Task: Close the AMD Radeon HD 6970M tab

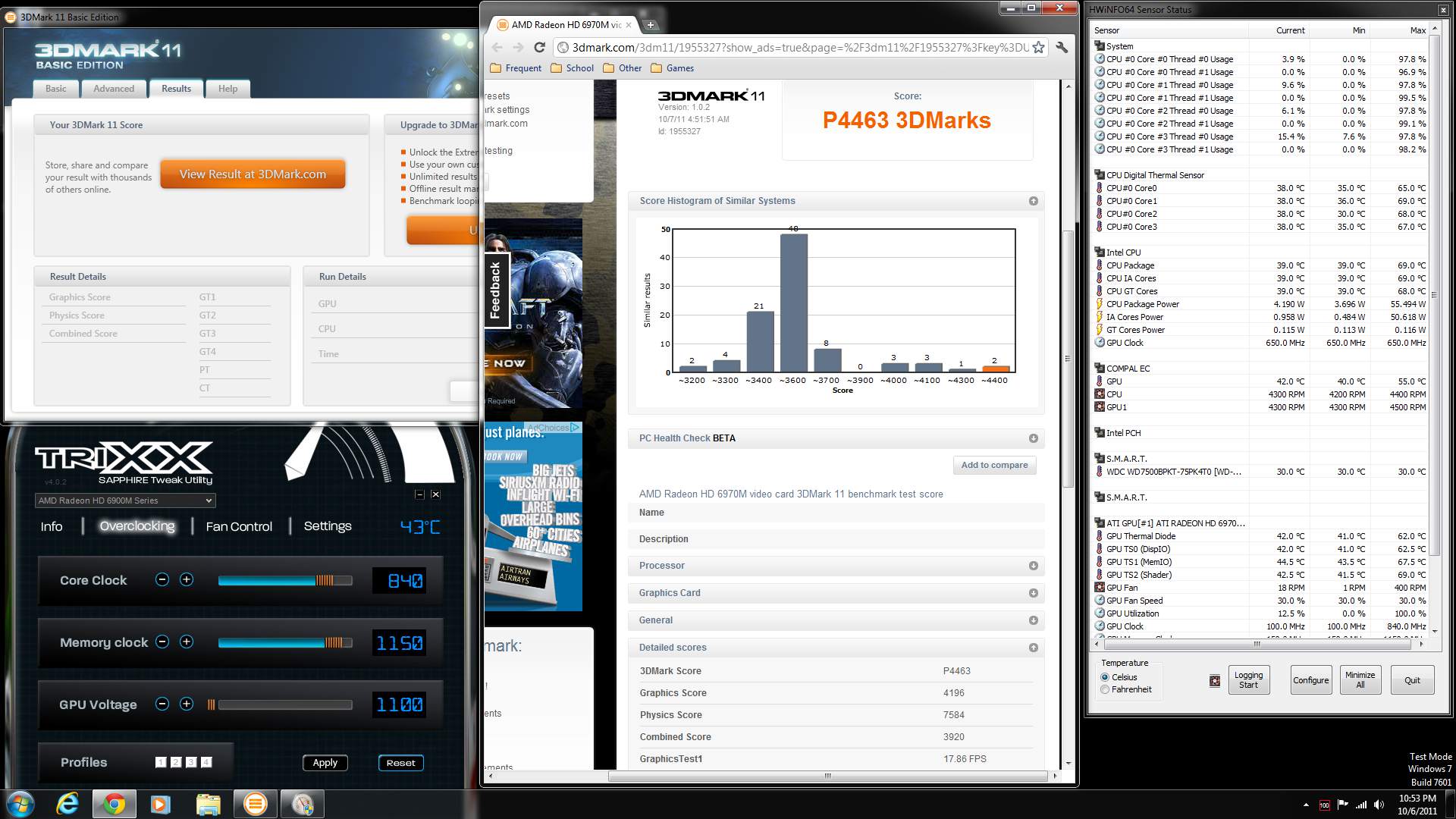Action: pyautogui.click(x=629, y=25)
